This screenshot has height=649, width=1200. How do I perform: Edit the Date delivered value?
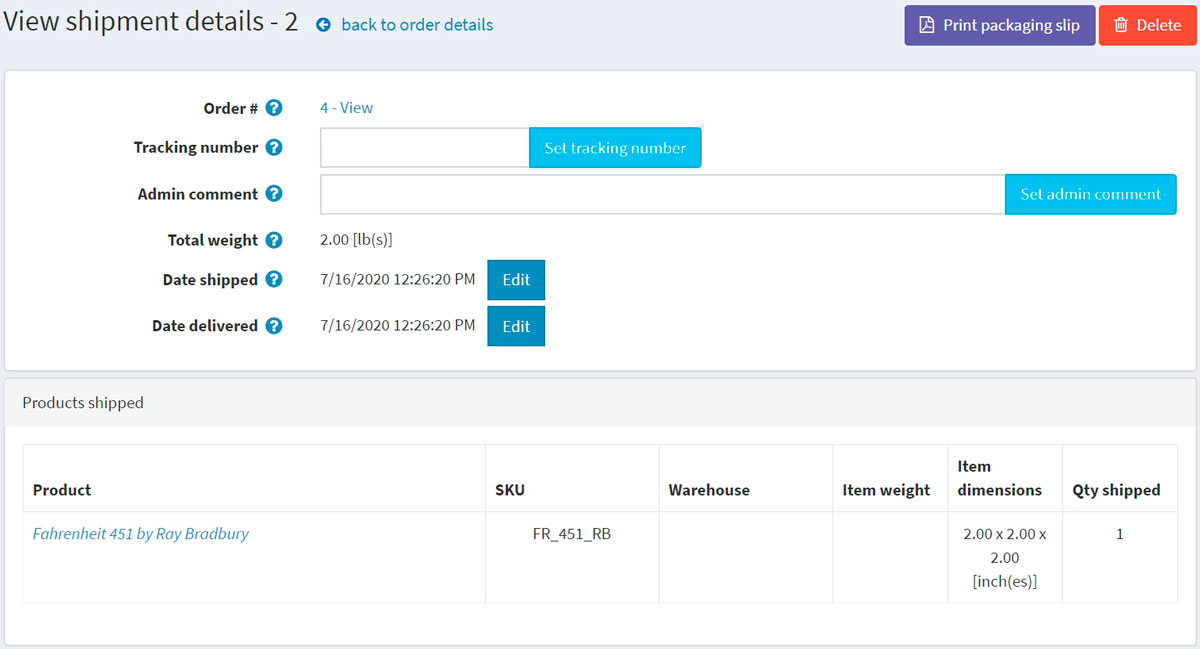tap(516, 326)
